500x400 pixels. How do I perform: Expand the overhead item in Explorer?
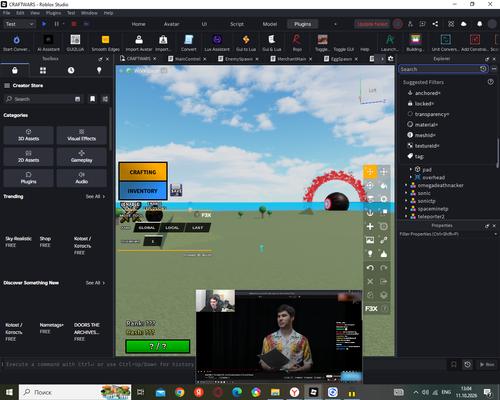tap(411, 177)
